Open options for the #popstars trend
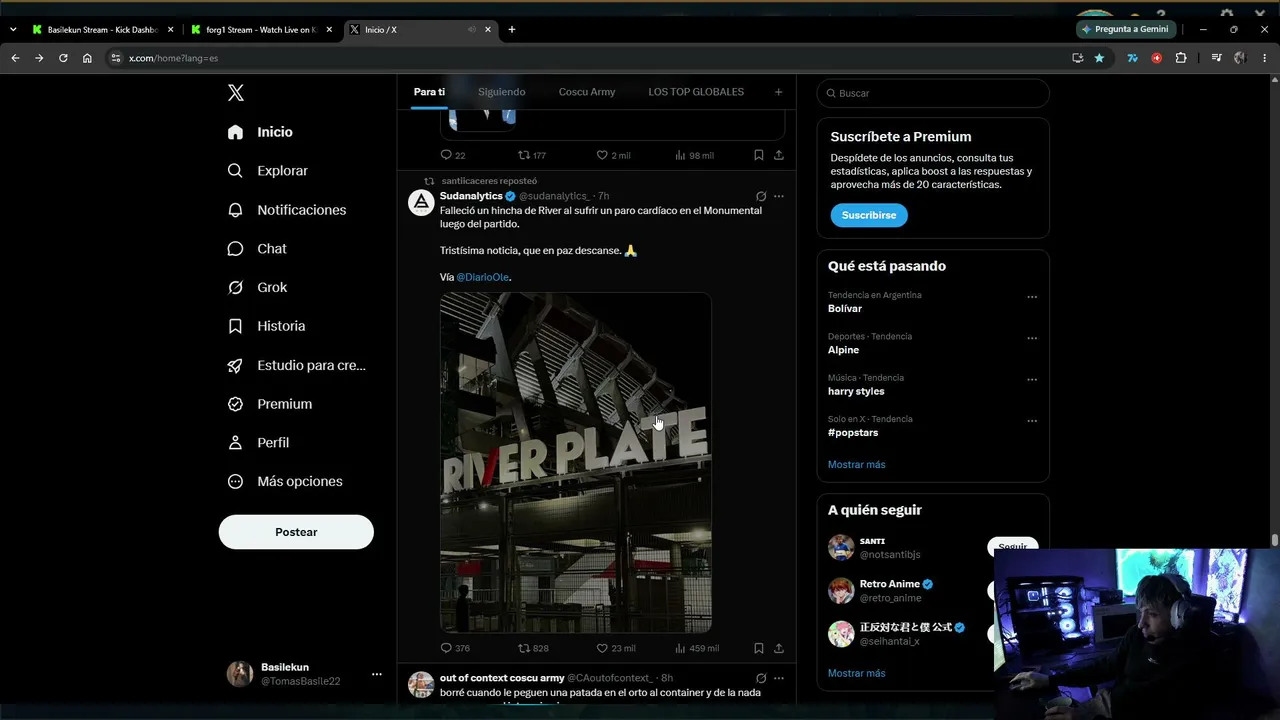 1032,421
